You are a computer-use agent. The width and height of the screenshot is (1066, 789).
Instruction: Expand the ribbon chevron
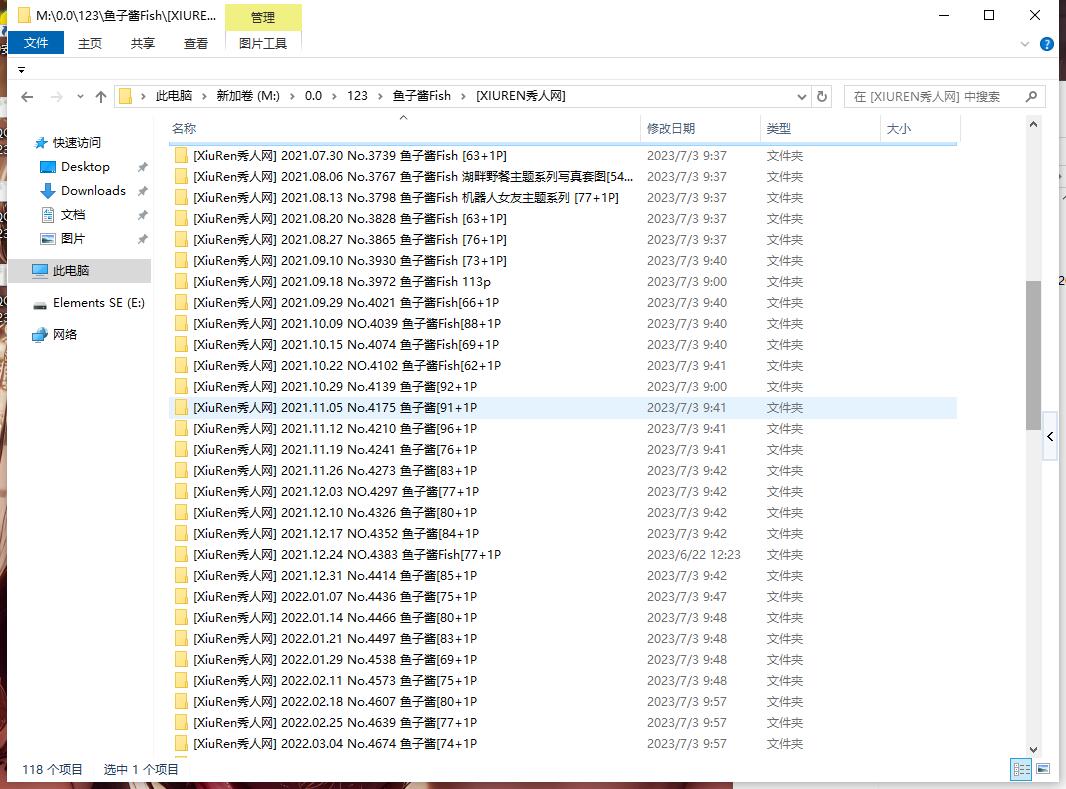click(x=1025, y=44)
